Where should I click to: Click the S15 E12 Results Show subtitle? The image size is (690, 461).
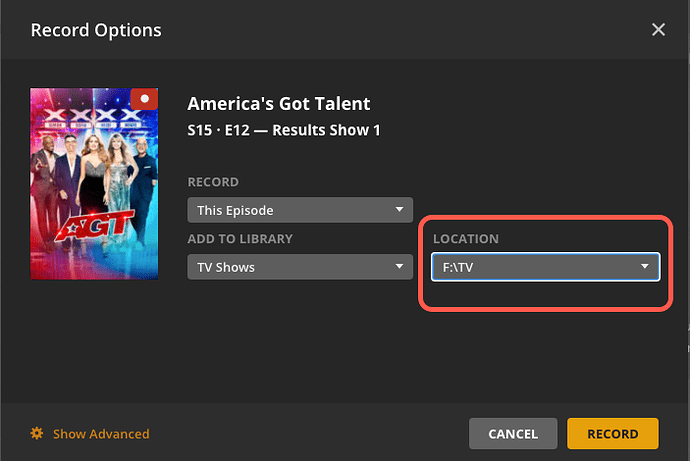(284, 130)
